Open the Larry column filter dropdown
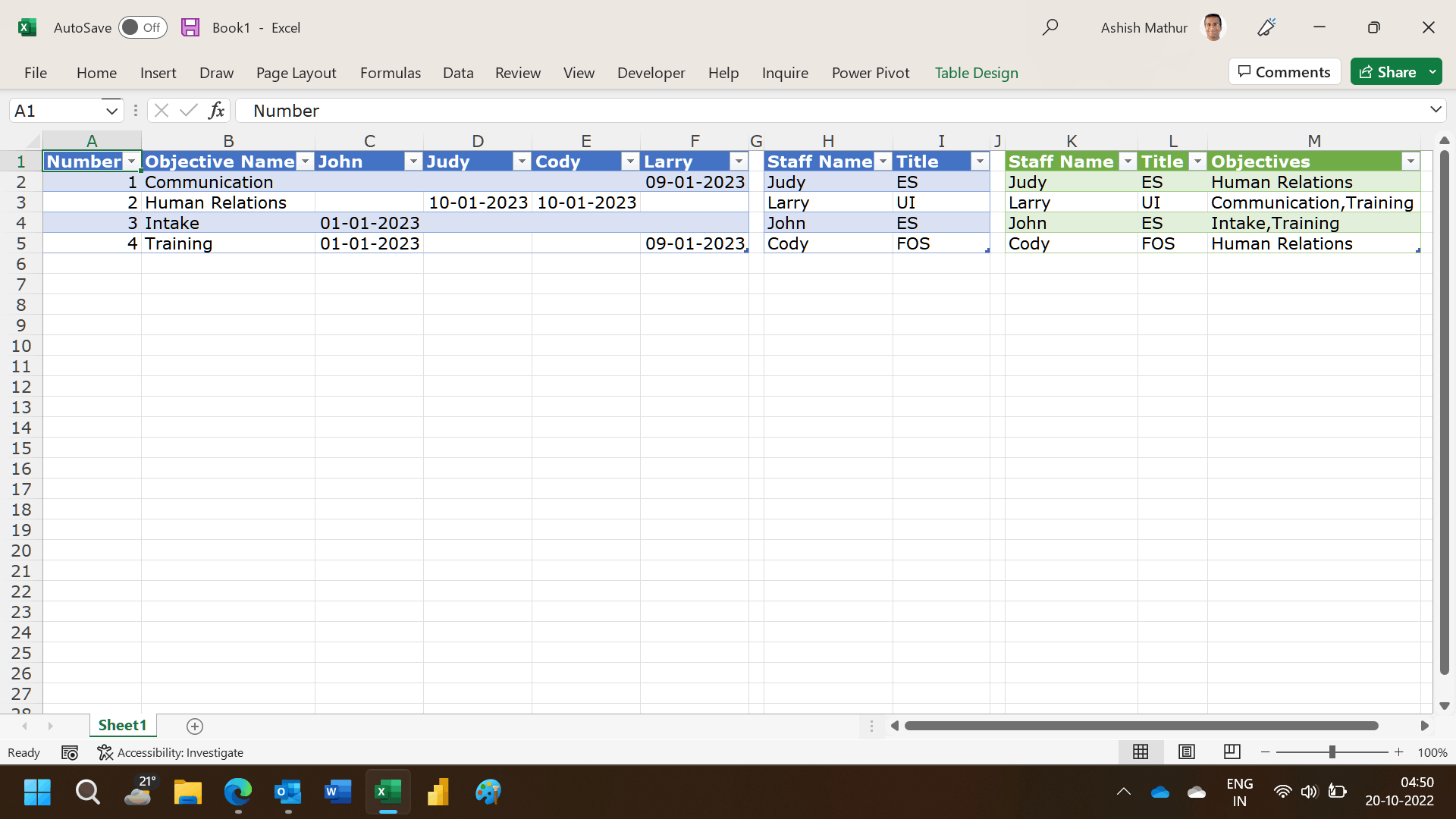This screenshot has height=819, width=1456. [x=739, y=162]
